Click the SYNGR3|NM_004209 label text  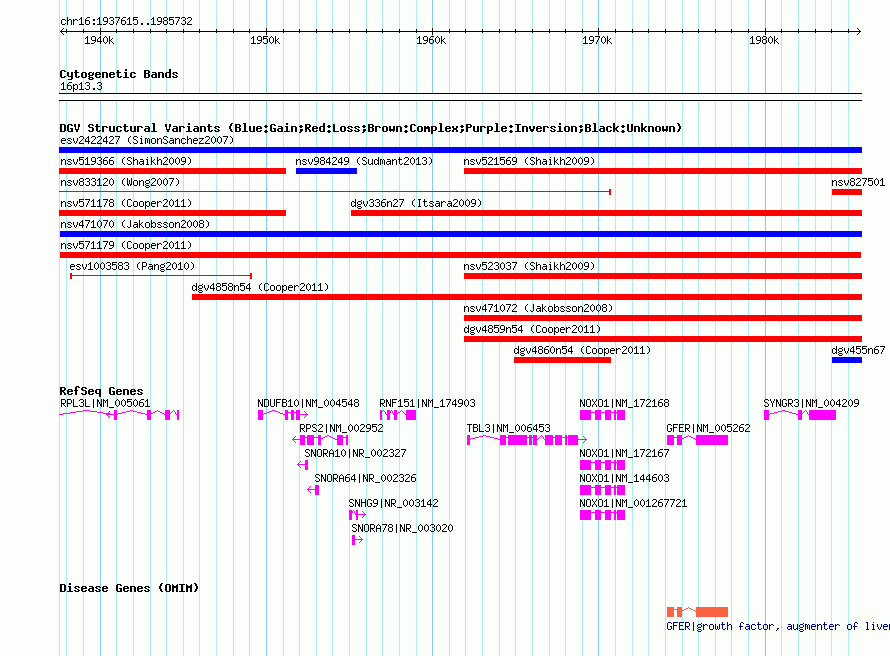[x=811, y=403]
